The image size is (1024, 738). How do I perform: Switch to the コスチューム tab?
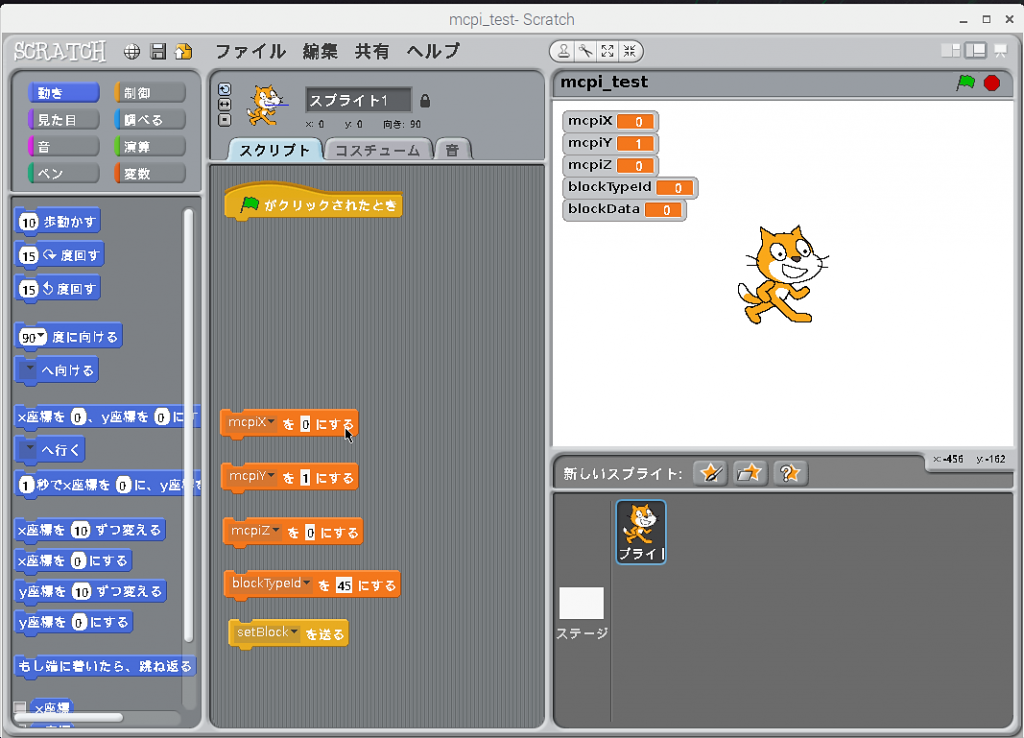point(377,150)
